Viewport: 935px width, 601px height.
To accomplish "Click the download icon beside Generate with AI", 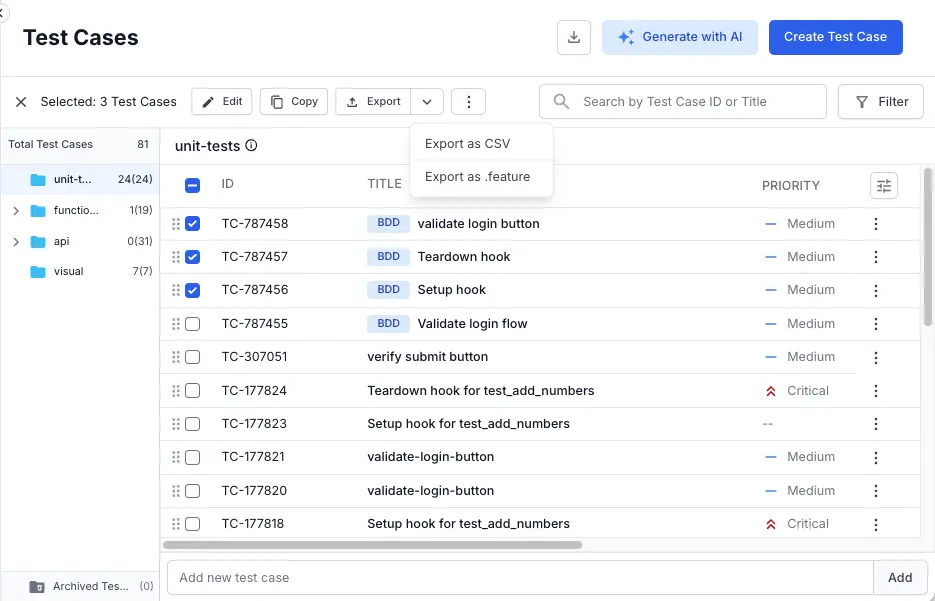I will click(574, 37).
